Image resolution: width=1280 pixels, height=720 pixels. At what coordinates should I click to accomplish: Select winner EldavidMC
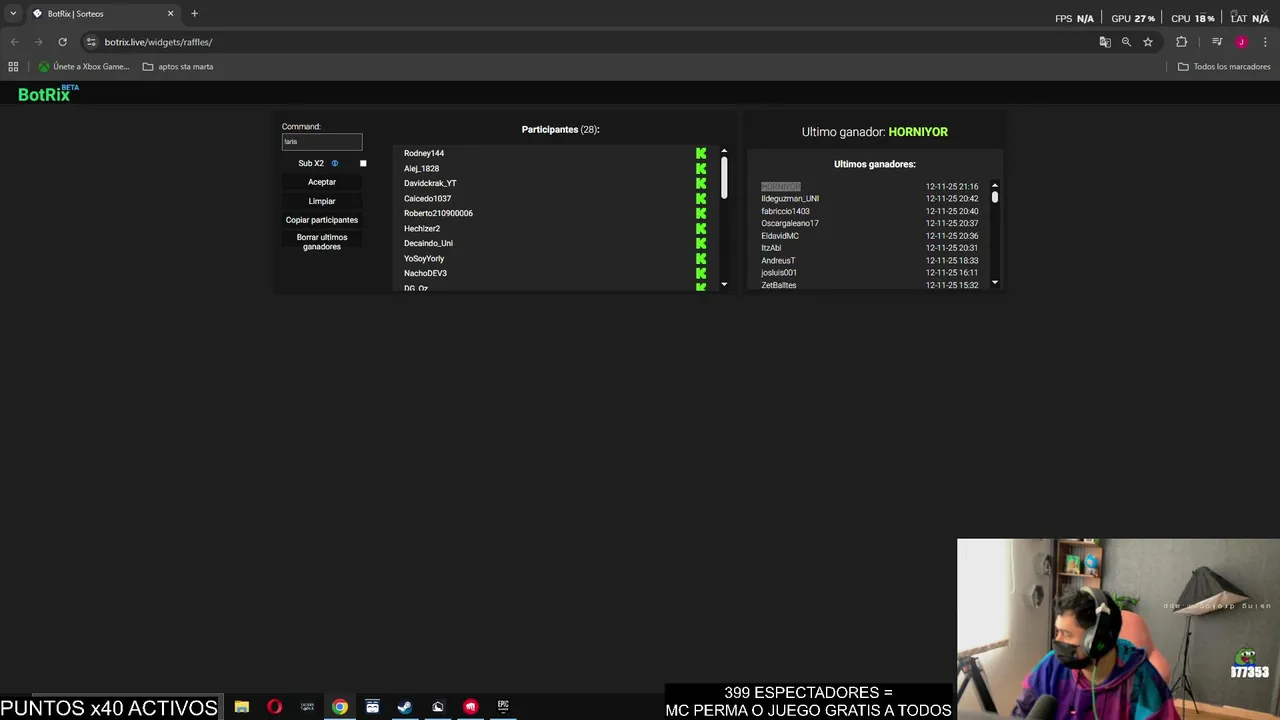click(x=780, y=236)
